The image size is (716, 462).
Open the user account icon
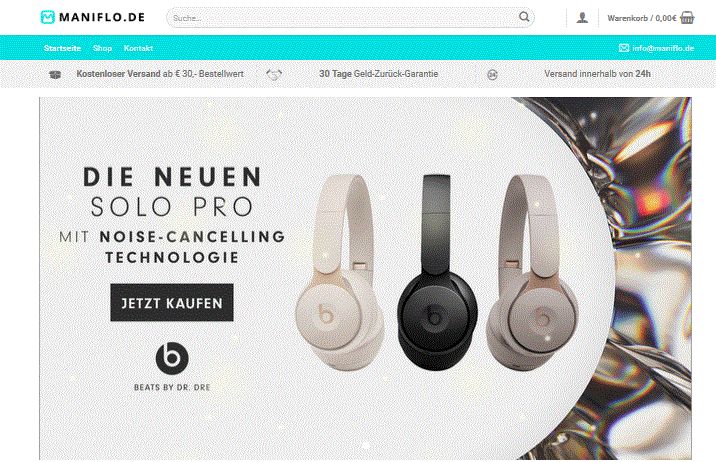click(582, 18)
